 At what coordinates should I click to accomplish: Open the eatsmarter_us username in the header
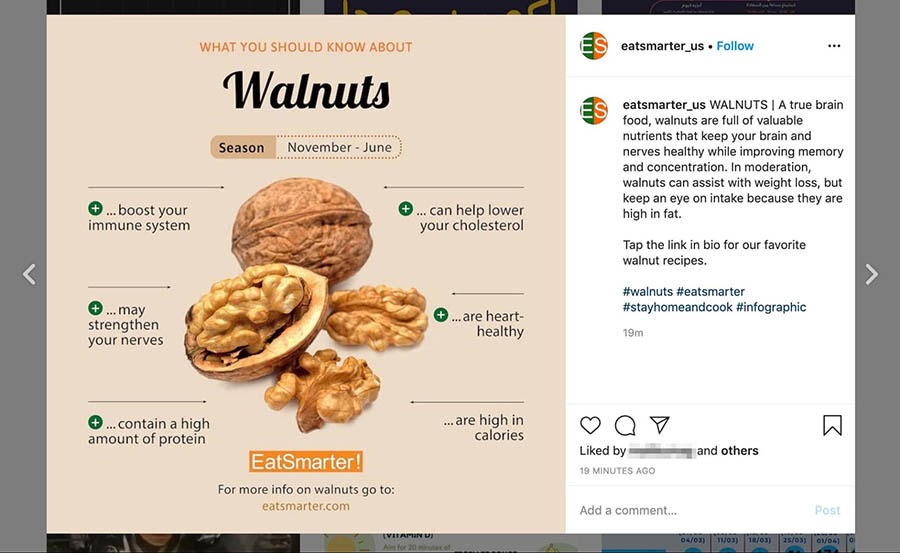point(662,46)
